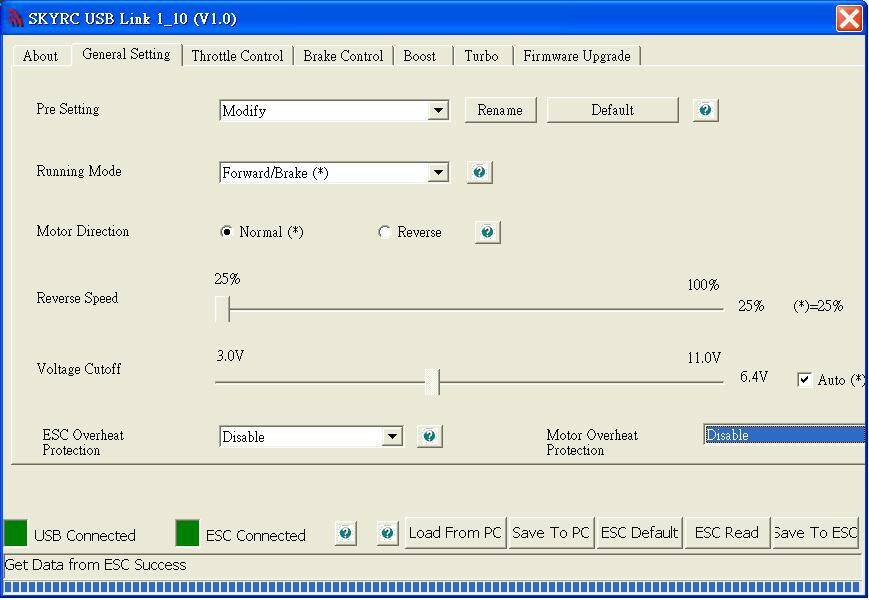This screenshot has height=600, width=869.
Task: Click green USB Connected status indicator
Action: [16, 532]
